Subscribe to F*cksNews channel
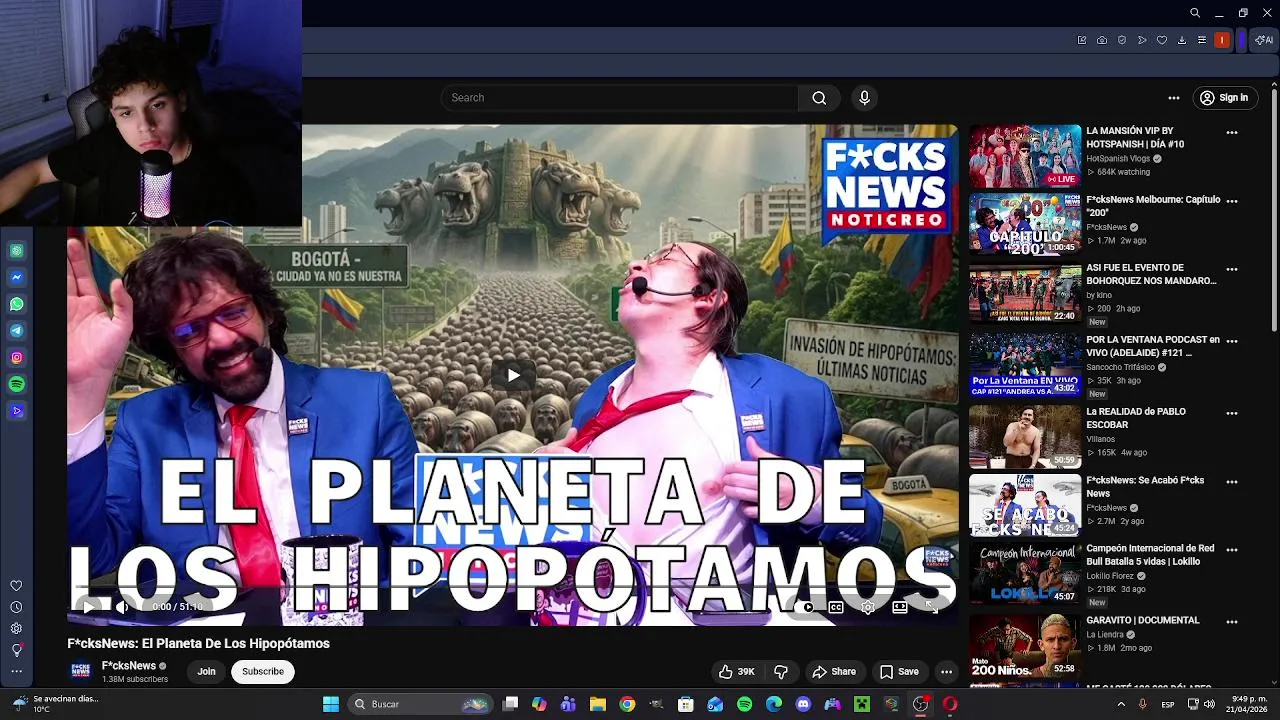 (263, 672)
